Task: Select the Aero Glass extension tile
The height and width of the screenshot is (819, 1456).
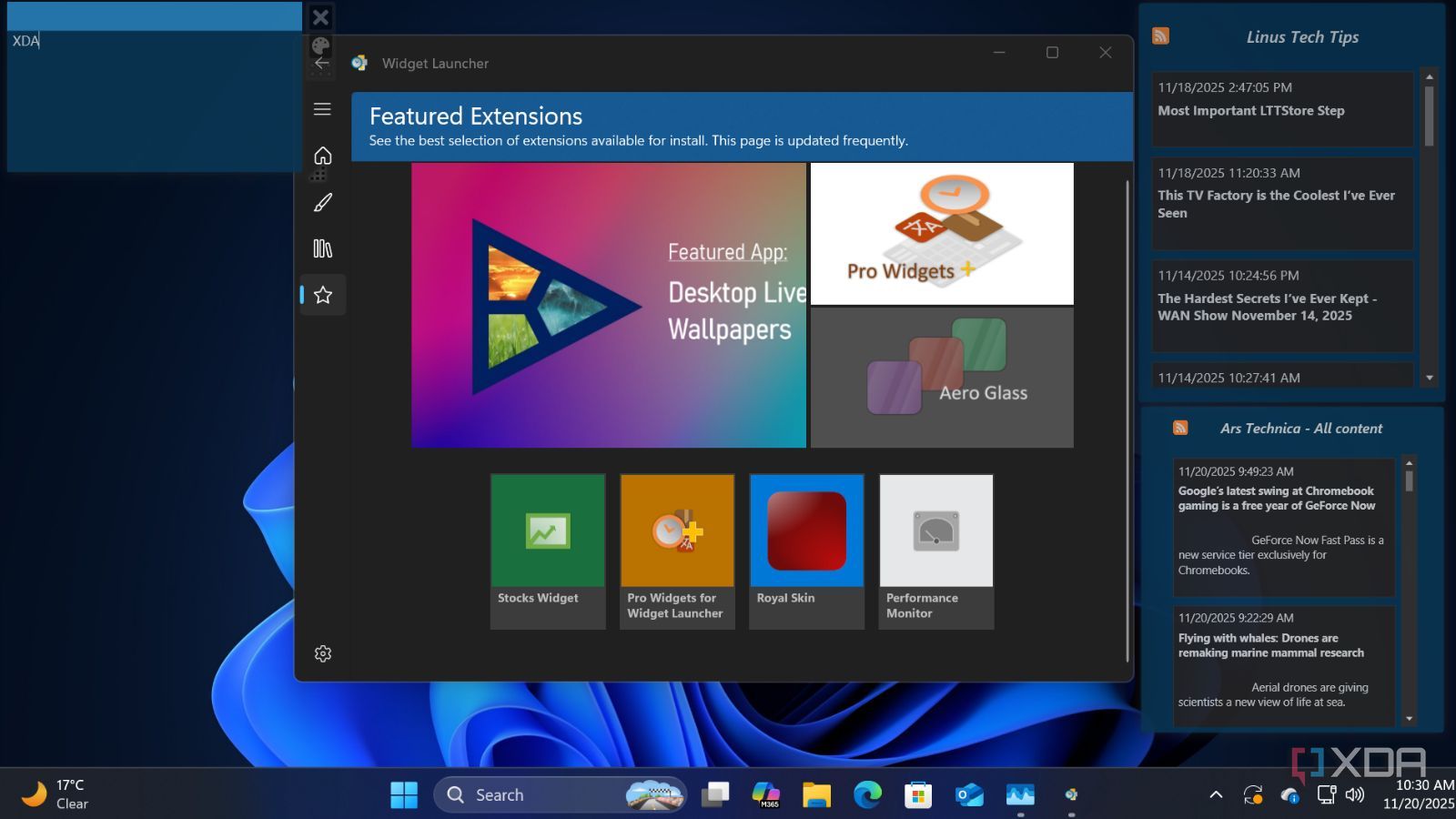Action: coord(942,378)
